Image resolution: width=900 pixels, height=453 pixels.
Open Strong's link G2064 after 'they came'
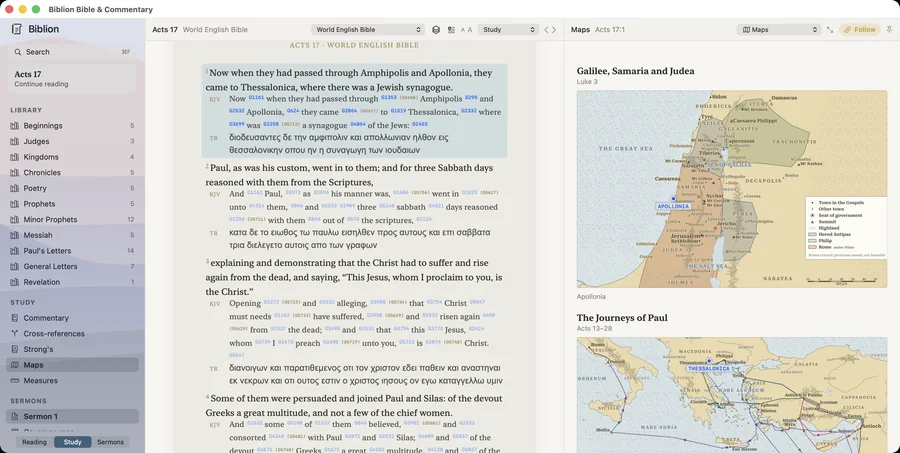click(x=349, y=111)
